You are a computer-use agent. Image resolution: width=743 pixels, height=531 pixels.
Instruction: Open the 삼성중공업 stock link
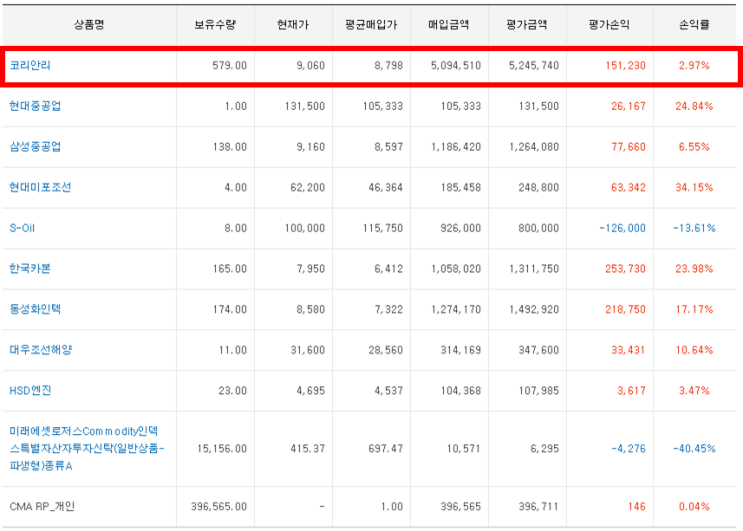[x=35, y=147]
